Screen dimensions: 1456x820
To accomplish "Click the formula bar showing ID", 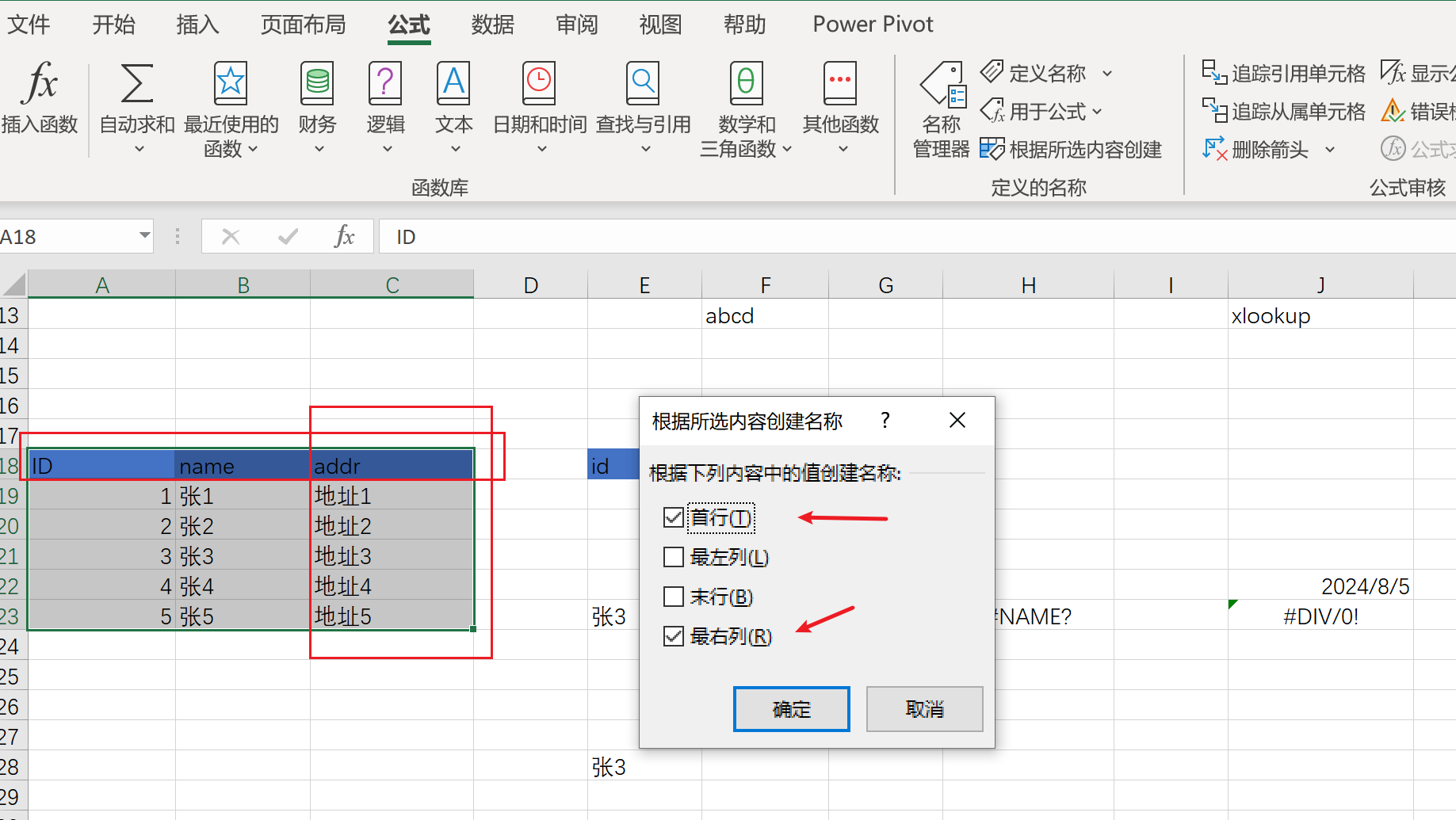I will click(917, 236).
